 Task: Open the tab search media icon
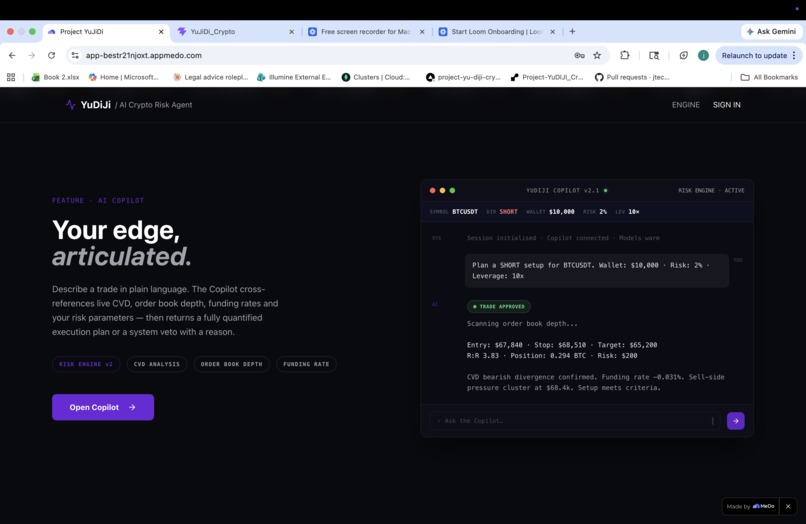654,56
